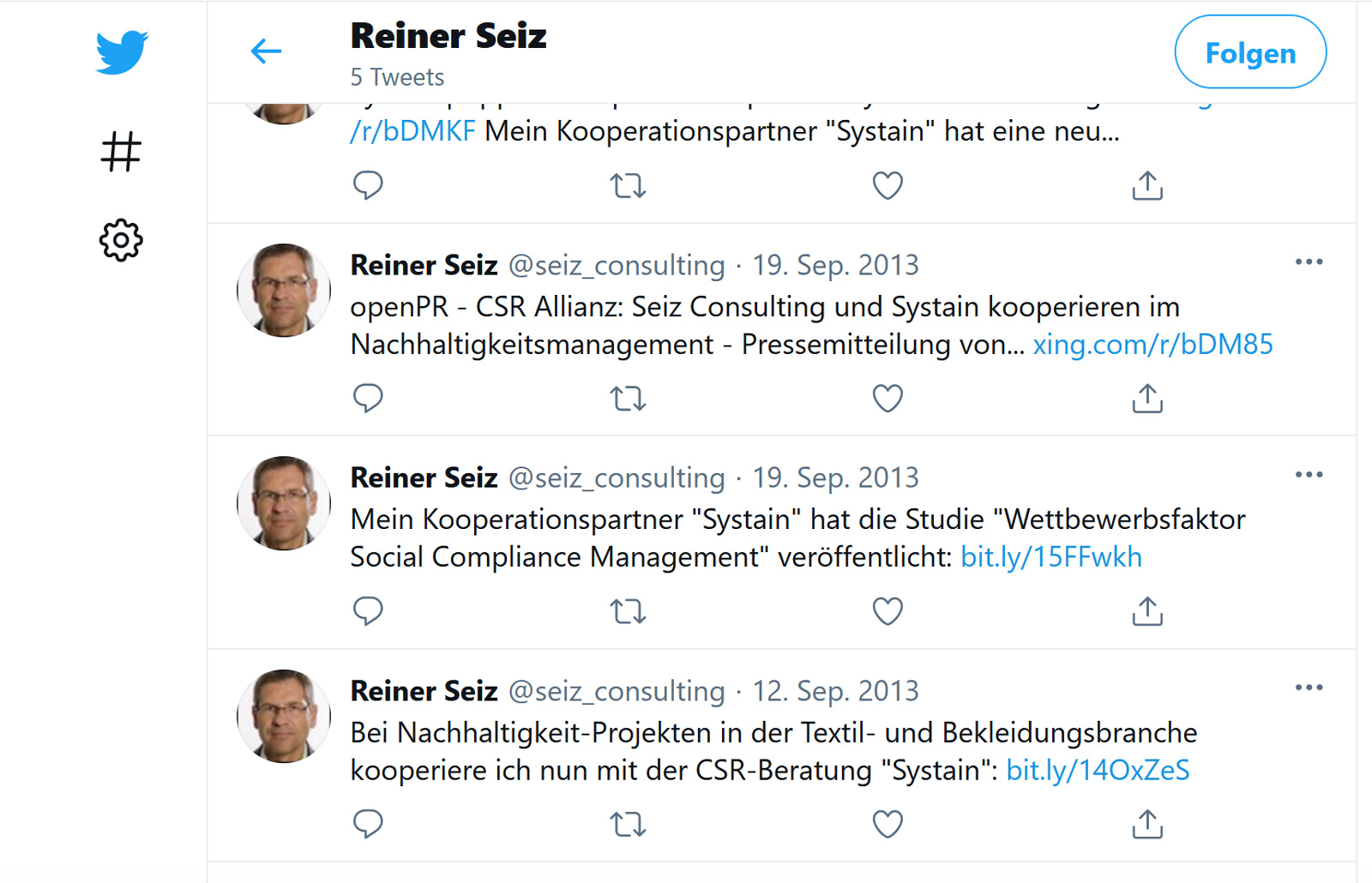
Task: Click the Twitter bird logo
Action: (x=121, y=51)
